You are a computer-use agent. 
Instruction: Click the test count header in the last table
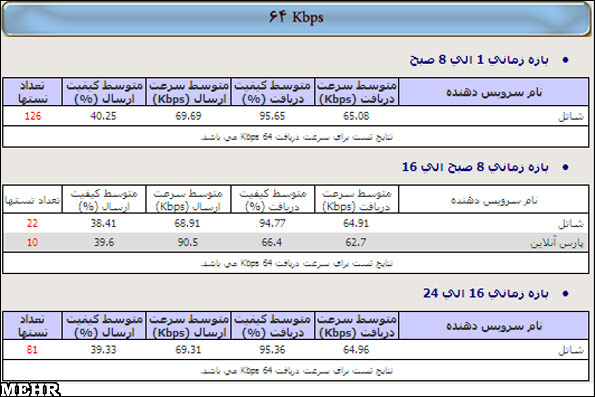point(32,326)
